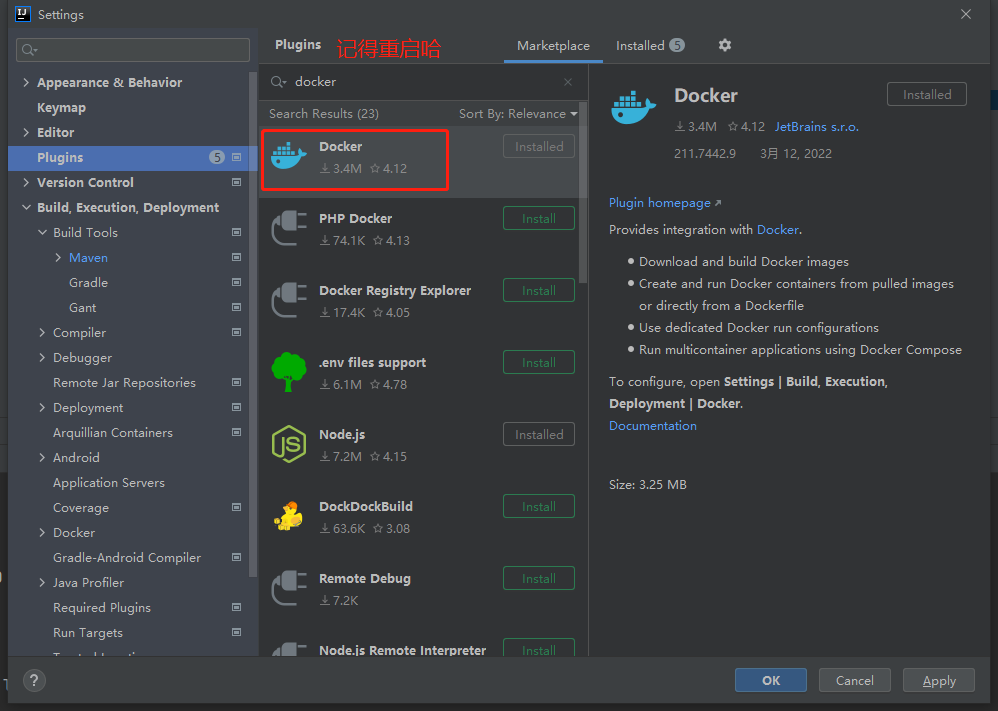Click the OK button
The image size is (998, 711).
(x=771, y=680)
